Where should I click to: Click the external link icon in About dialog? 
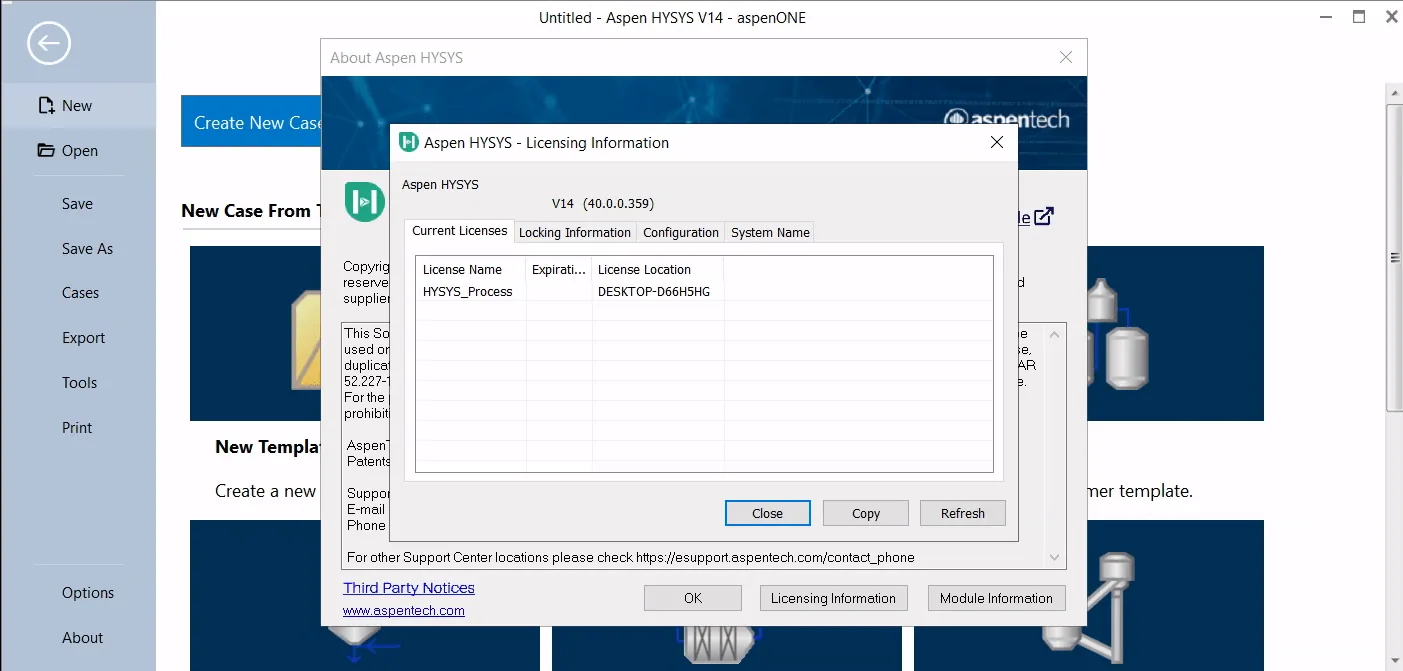(1043, 216)
